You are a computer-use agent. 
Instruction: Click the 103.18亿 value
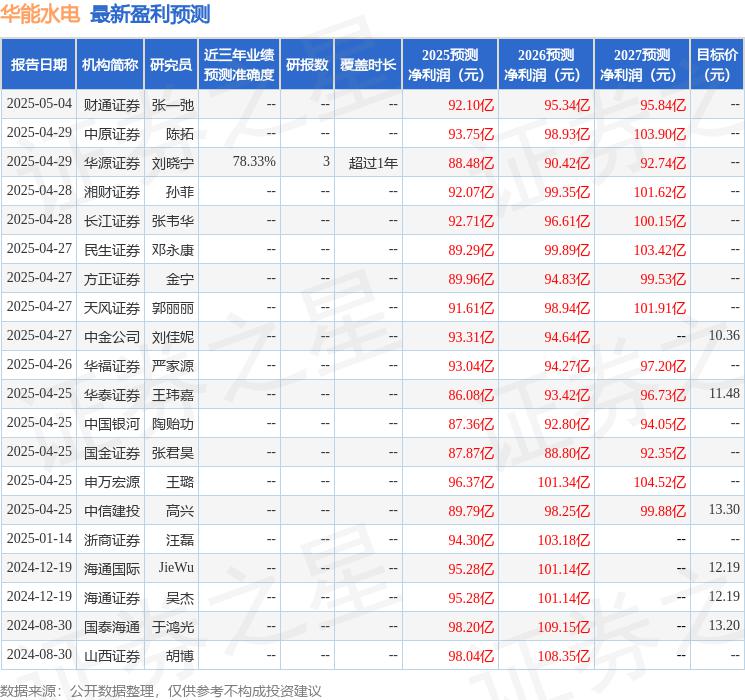[564, 540]
